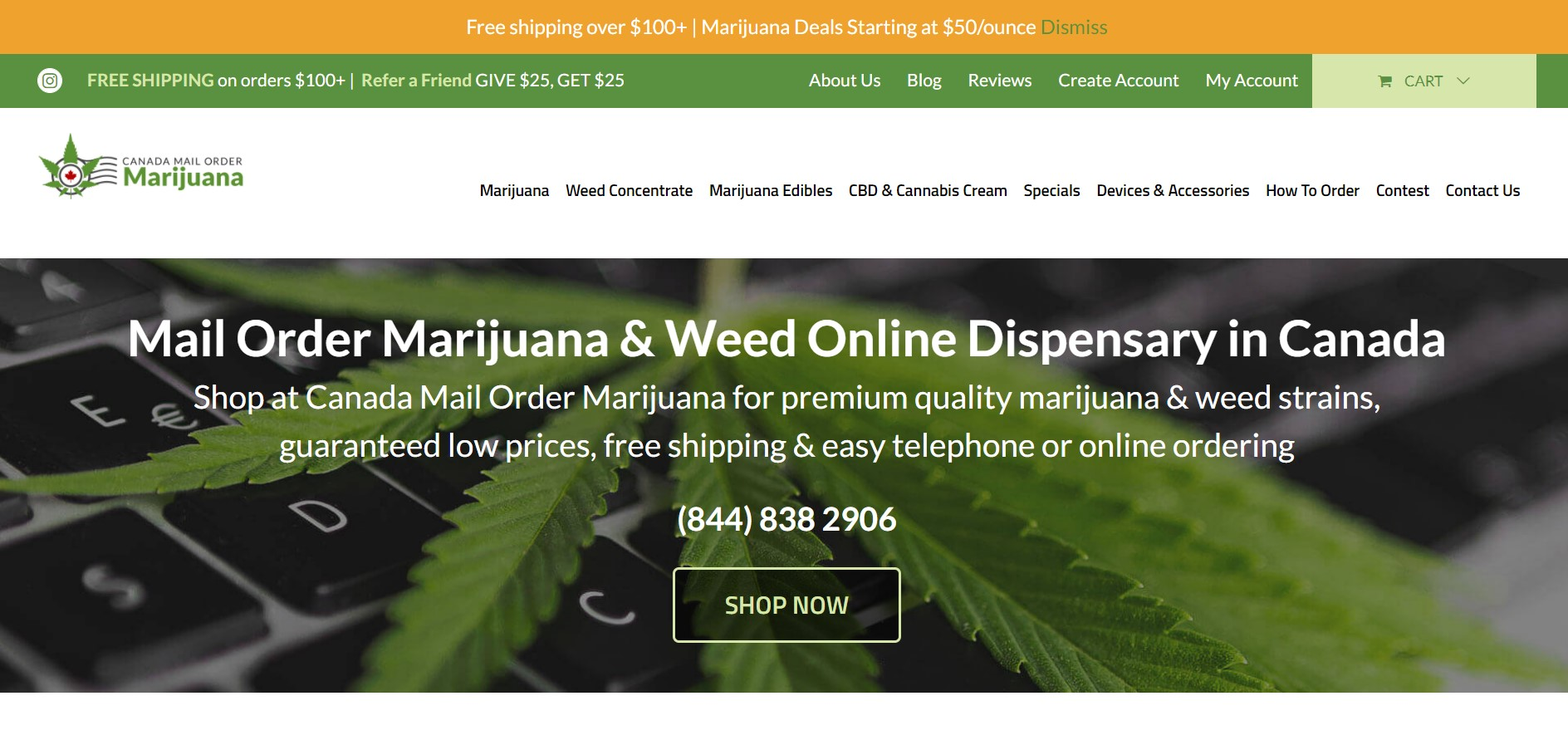This screenshot has height=740, width=1568.
Task: Dismiss the orange free shipping banner
Action: [1074, 27]
